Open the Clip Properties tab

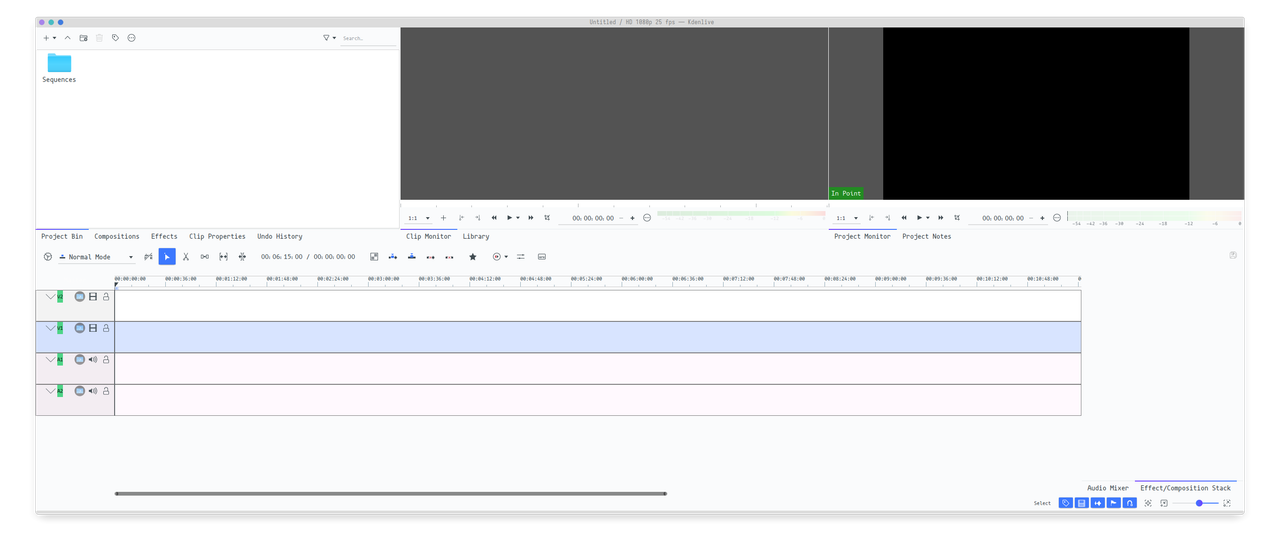pyautogui.click(x=217, y=236)
